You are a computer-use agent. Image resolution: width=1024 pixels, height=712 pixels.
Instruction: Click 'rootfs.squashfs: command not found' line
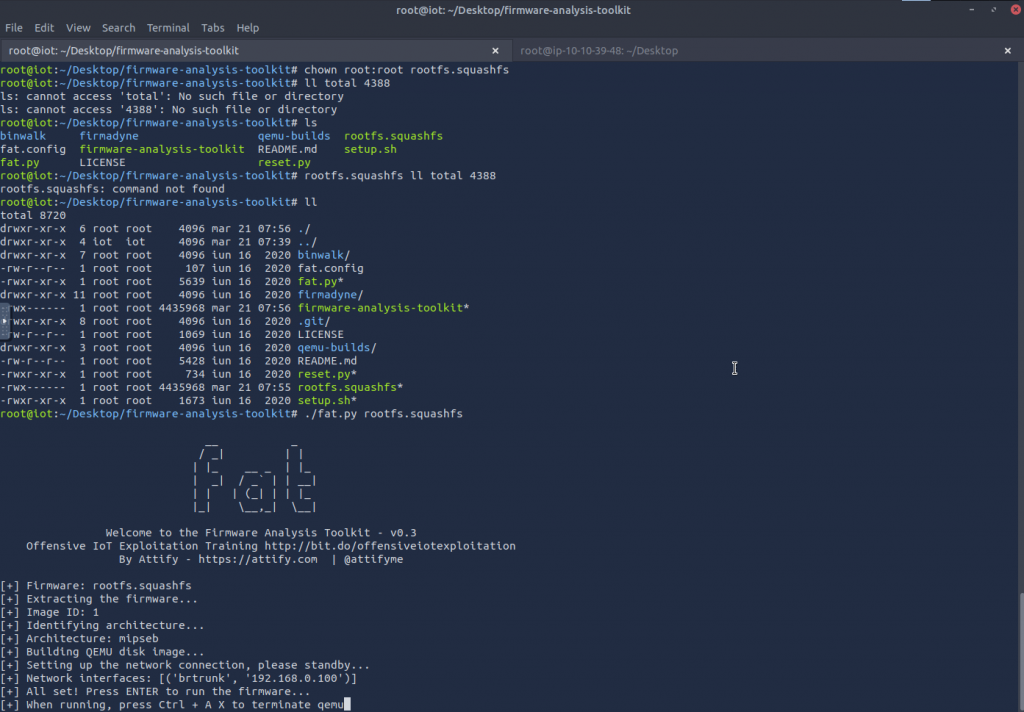click(112, 189)
